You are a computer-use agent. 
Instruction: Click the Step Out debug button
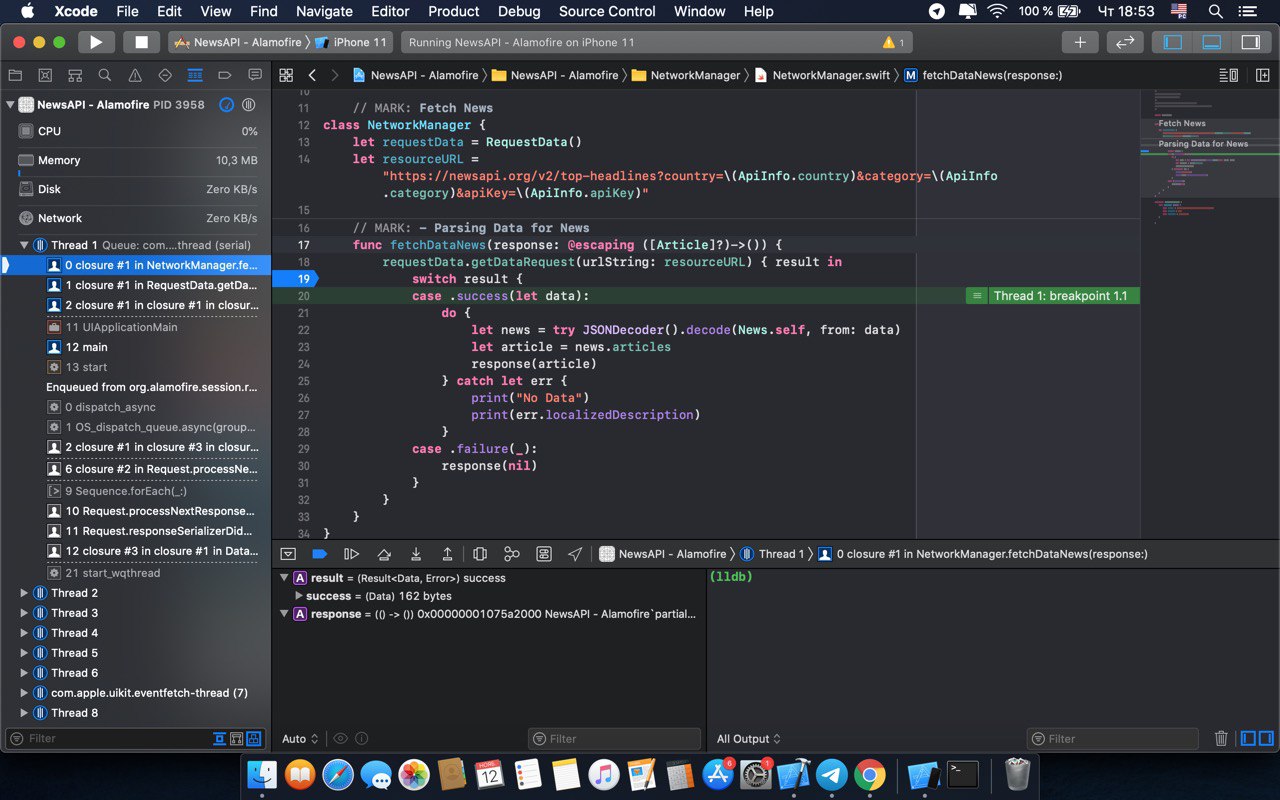coord(447,554)
